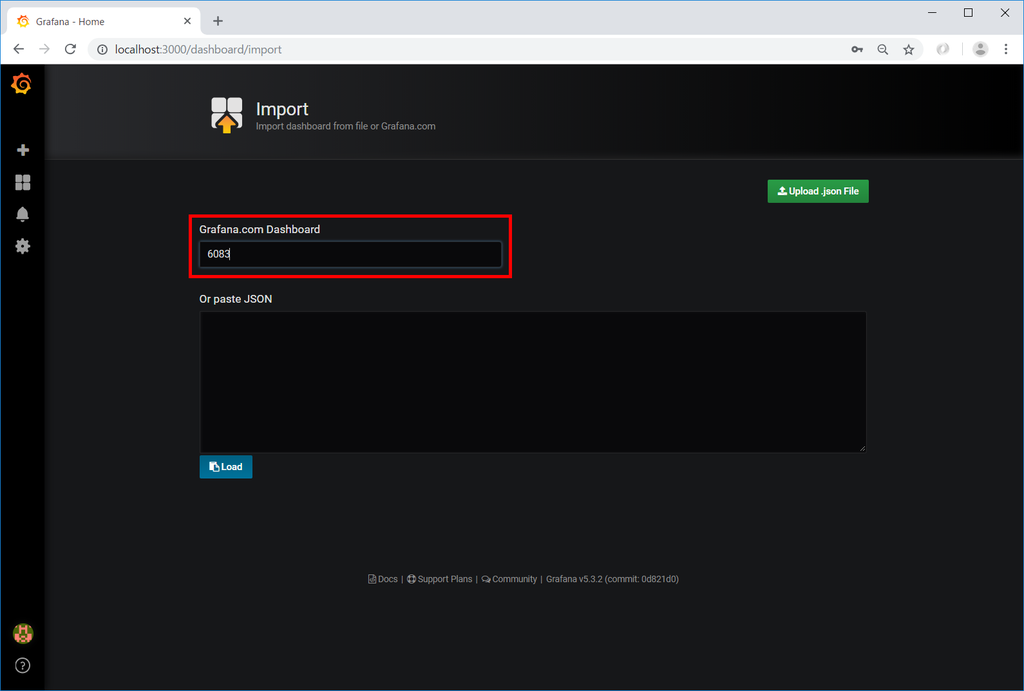The image size is (1024, 691).
Task: Open the Chrome profile account icon
Action: pyautogui.click(x=980, y=49)
